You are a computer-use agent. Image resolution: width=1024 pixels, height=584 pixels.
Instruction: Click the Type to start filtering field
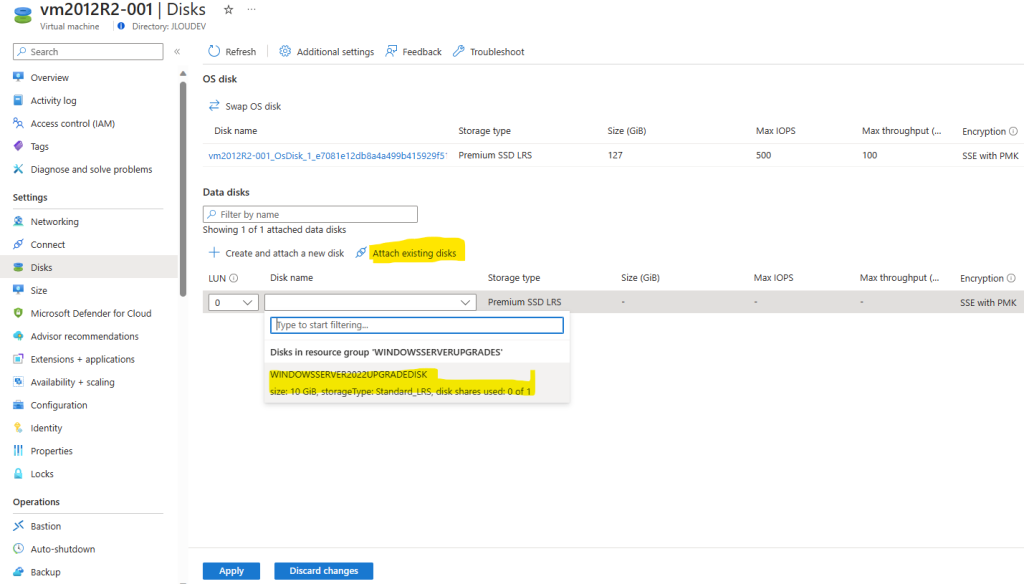click(417, 325)
